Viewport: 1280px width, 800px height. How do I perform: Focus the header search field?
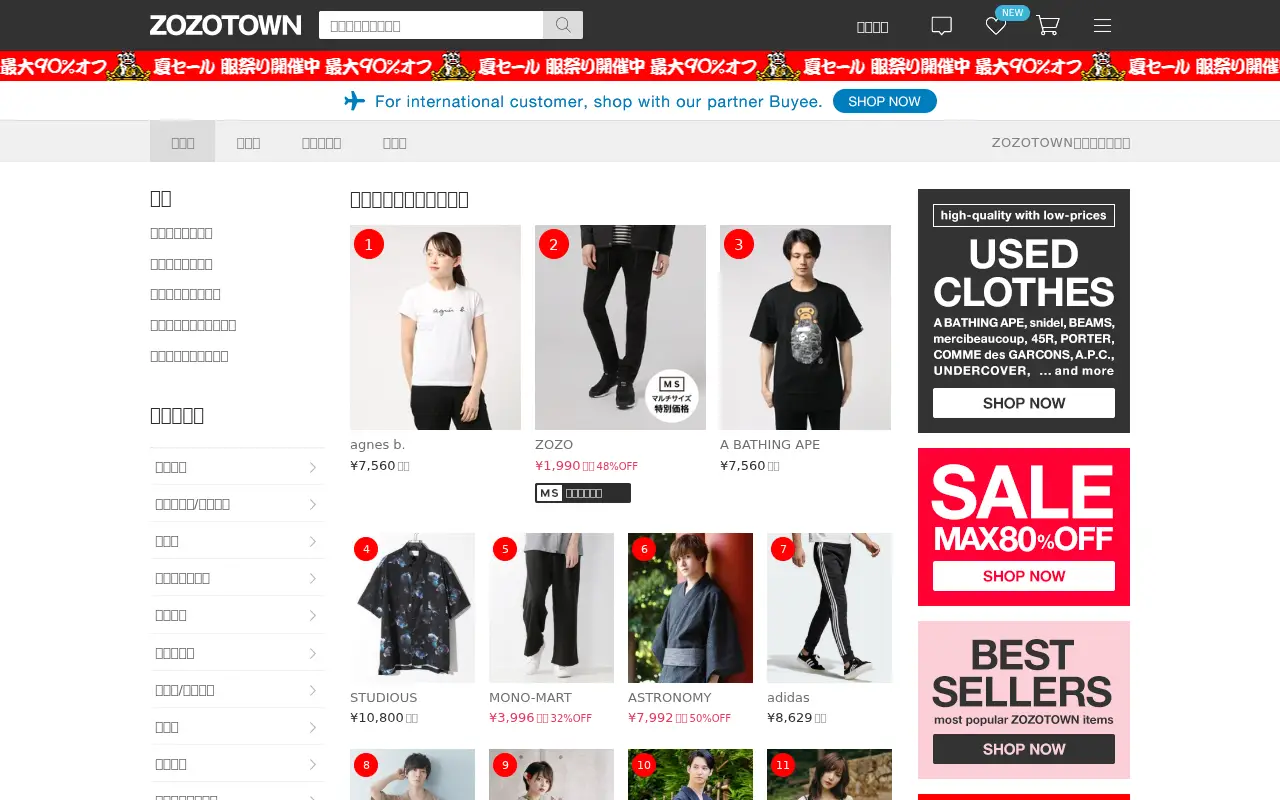[431, 25]
